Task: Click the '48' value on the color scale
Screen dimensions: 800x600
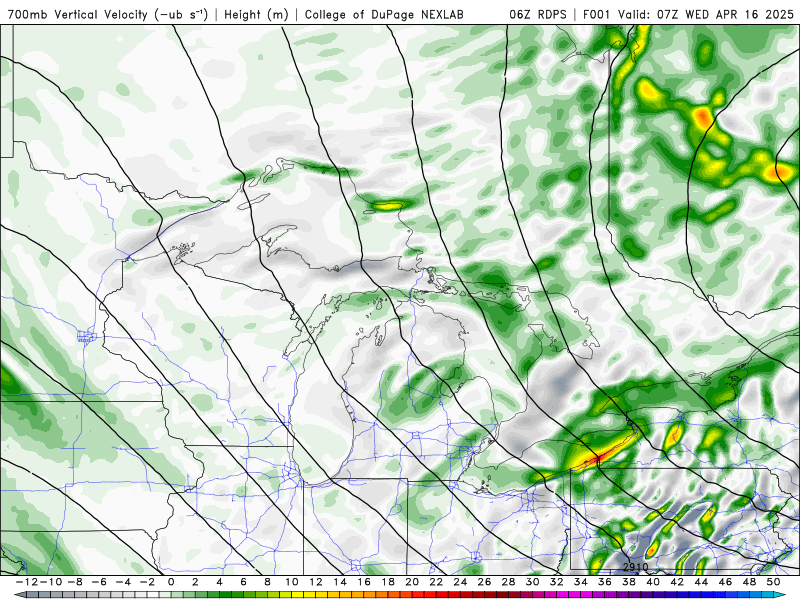Action: tap(749, 582)
